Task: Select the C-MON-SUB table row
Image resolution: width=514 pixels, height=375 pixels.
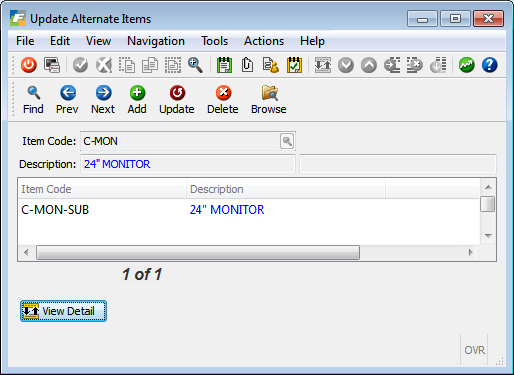Action: coord(249,210)
